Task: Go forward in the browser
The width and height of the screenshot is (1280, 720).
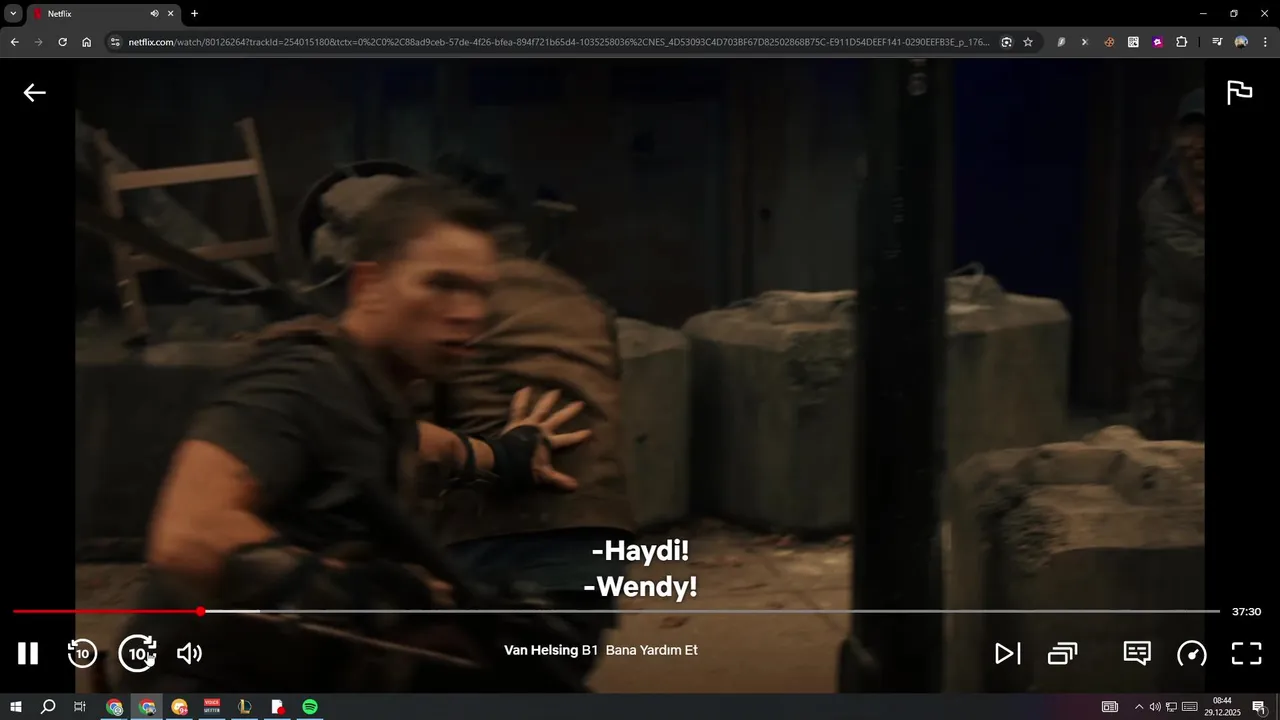Action: click(x=38, y=42)
